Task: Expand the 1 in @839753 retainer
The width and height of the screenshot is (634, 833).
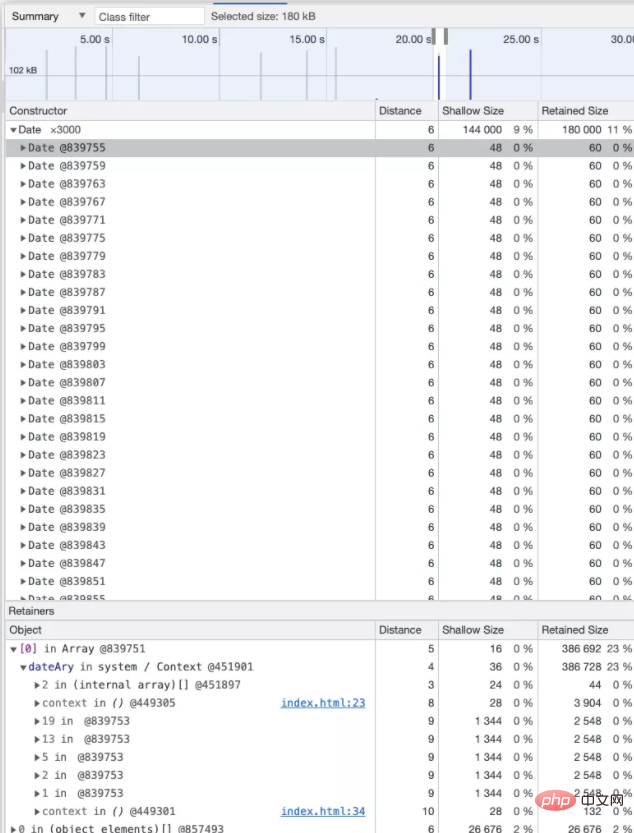Action: tap(37, 794)
